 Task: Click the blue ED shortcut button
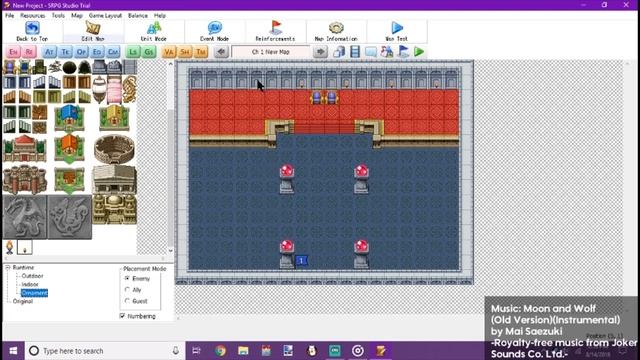tap(97, 52)
